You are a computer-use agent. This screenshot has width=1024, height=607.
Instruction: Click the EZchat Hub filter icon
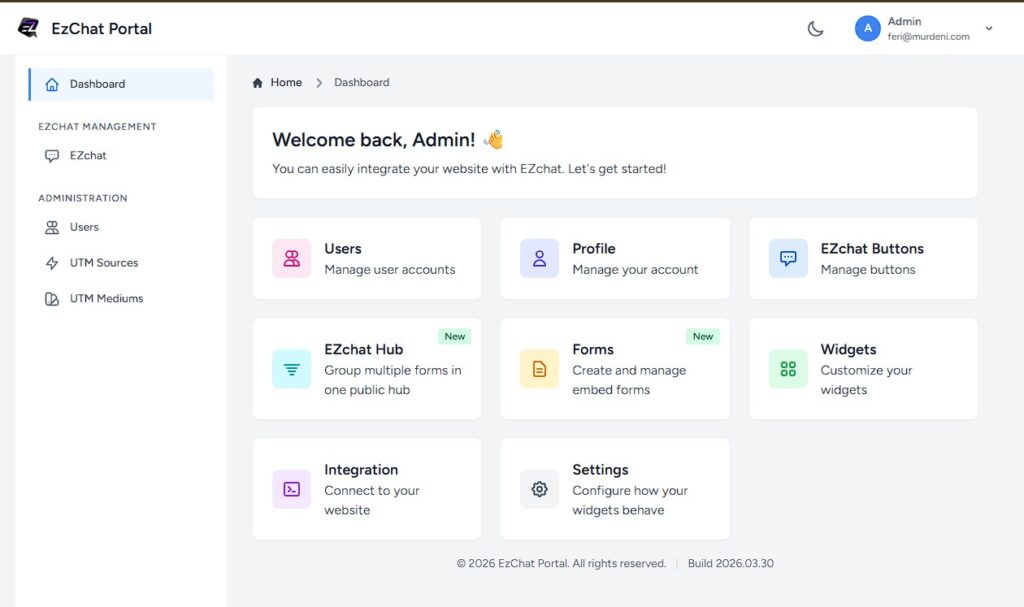tap(292, 369)
